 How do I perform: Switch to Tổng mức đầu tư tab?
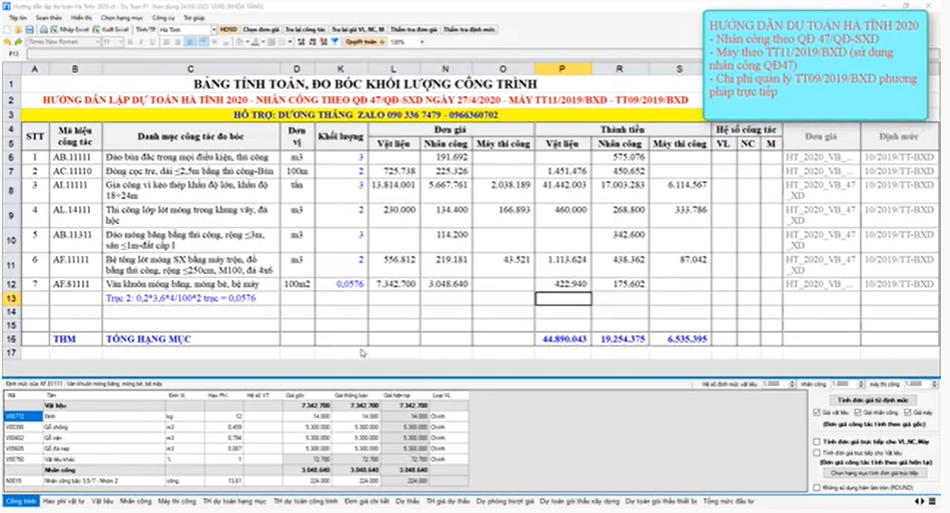pos(729,501)
